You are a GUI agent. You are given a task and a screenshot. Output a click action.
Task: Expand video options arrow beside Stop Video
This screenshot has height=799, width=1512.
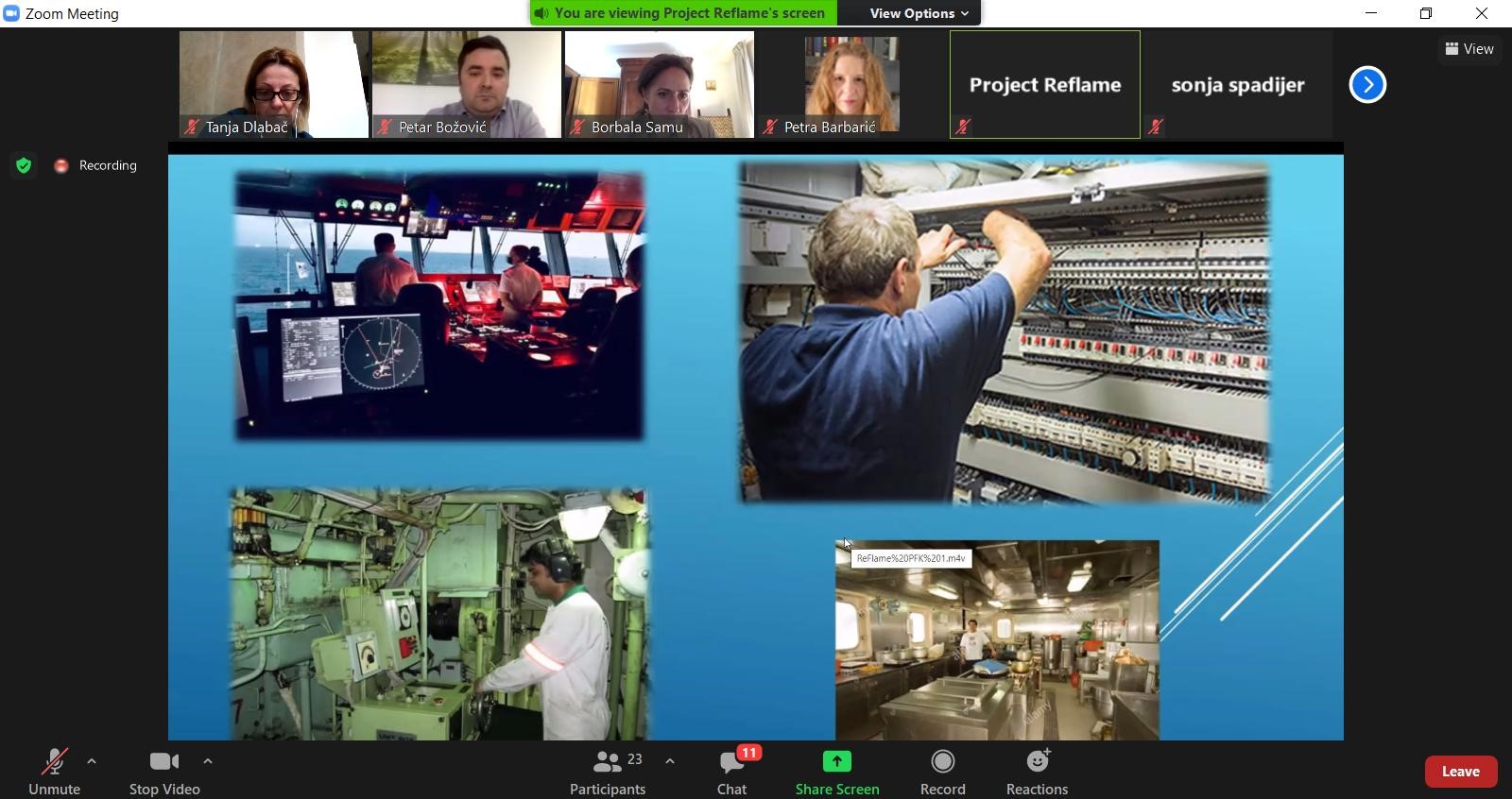(208, 760)
